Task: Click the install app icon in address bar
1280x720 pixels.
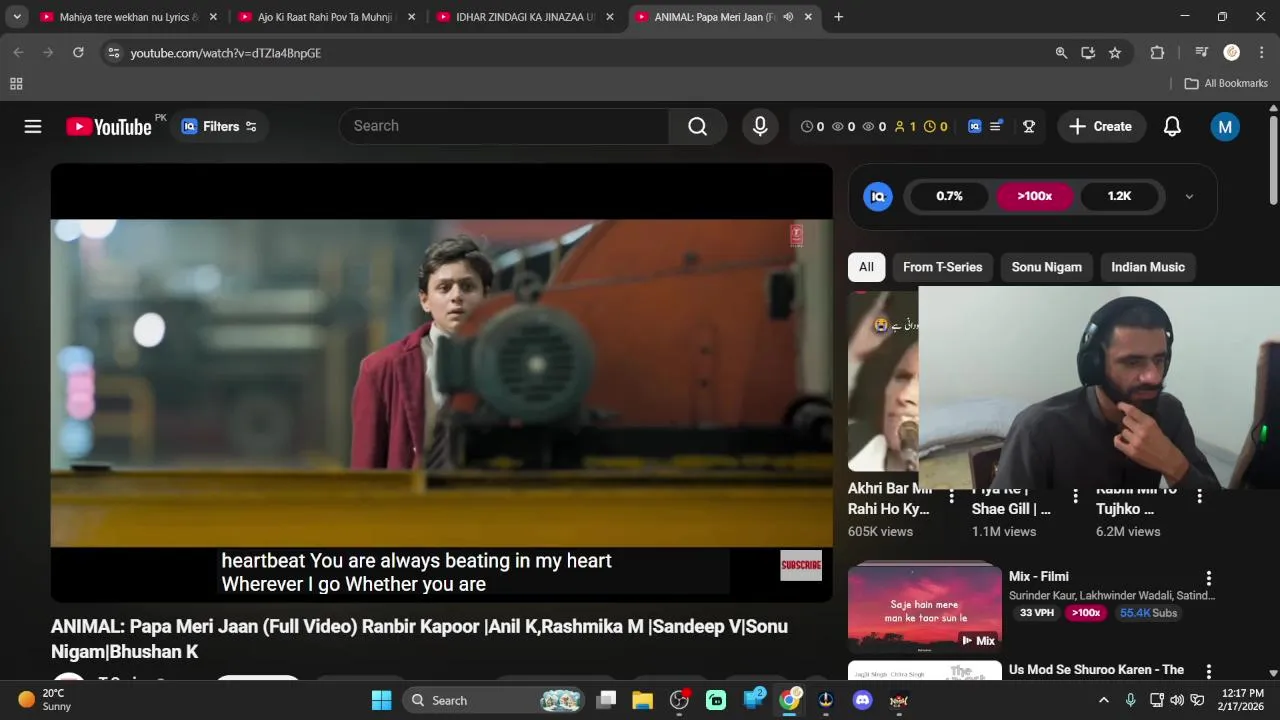Action: 1088,53
